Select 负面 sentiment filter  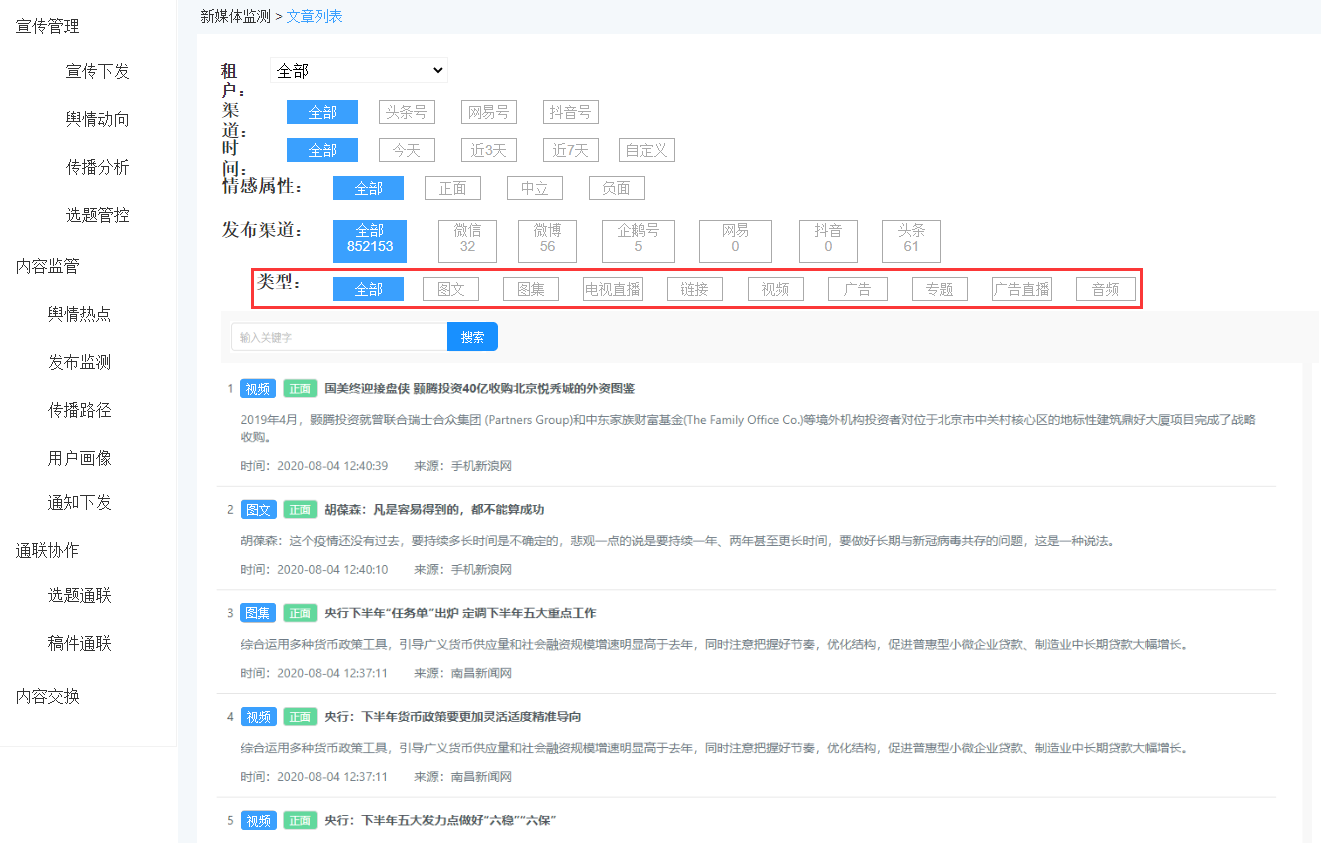616,188
